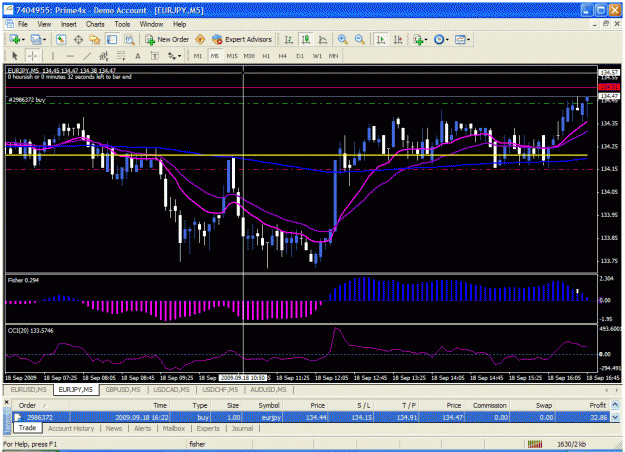Switch to candlestick chart display
Screen dimensions: 625x452
coord(306,39)
